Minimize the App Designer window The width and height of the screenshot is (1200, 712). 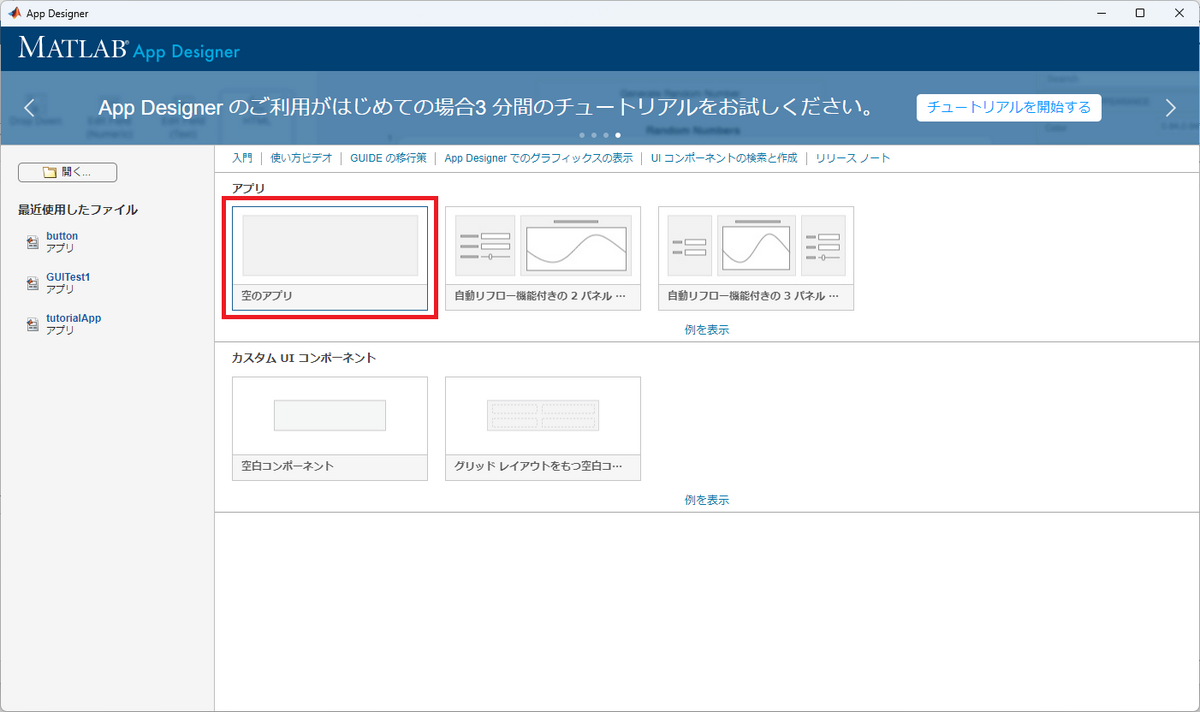[x=1100, y=13]
